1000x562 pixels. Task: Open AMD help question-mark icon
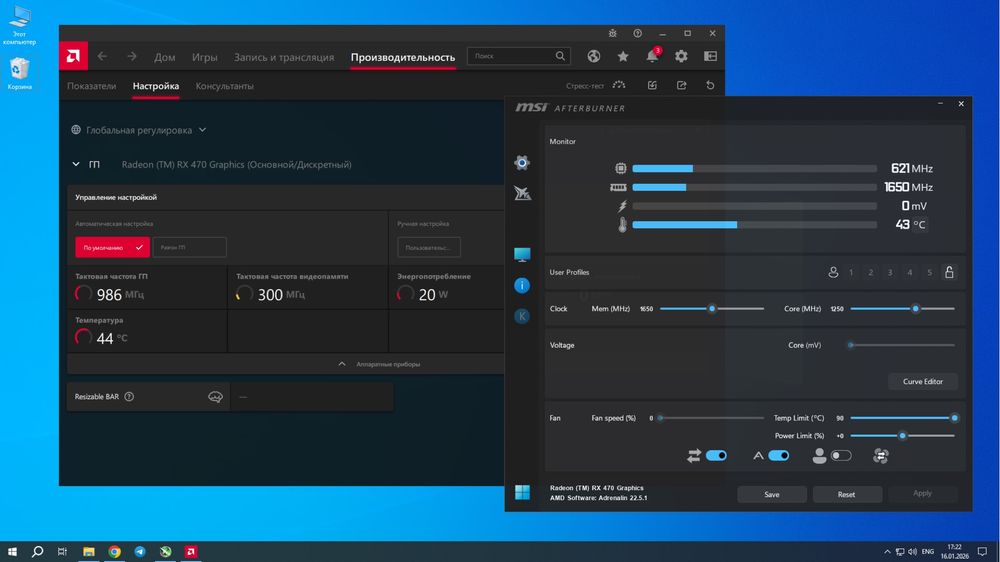point(637,33)
